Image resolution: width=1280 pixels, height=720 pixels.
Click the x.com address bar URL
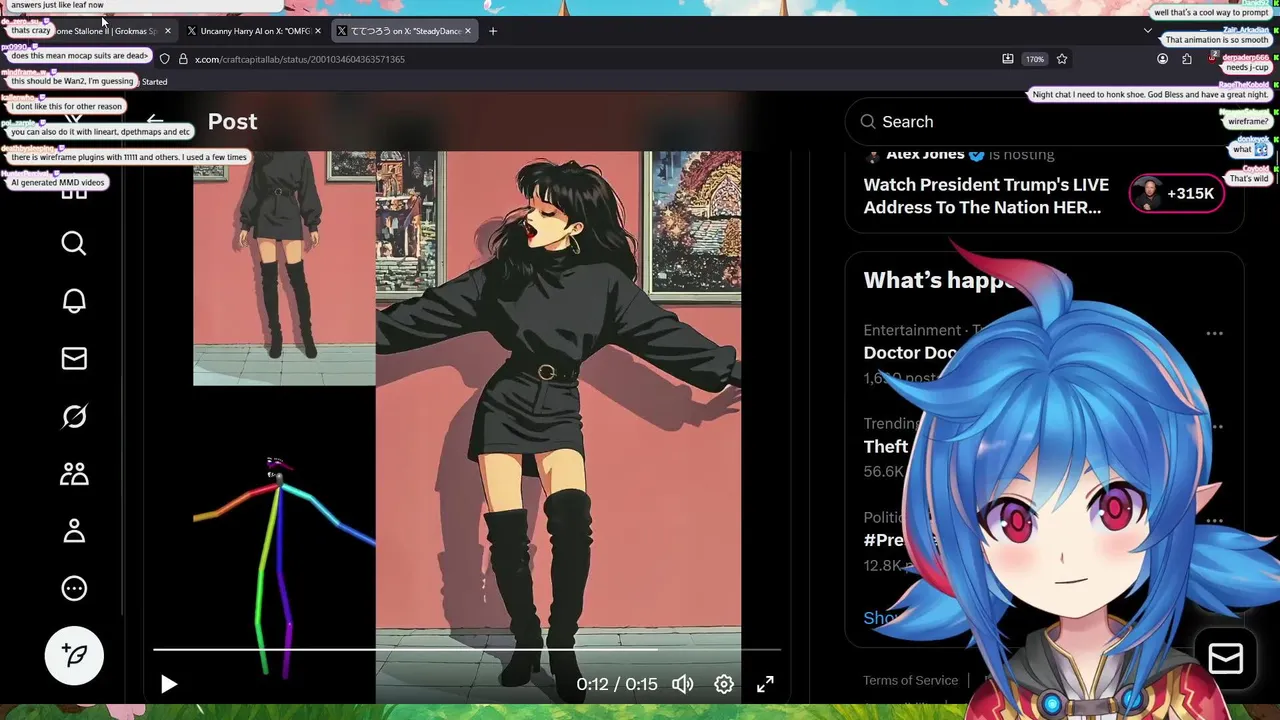299,59
